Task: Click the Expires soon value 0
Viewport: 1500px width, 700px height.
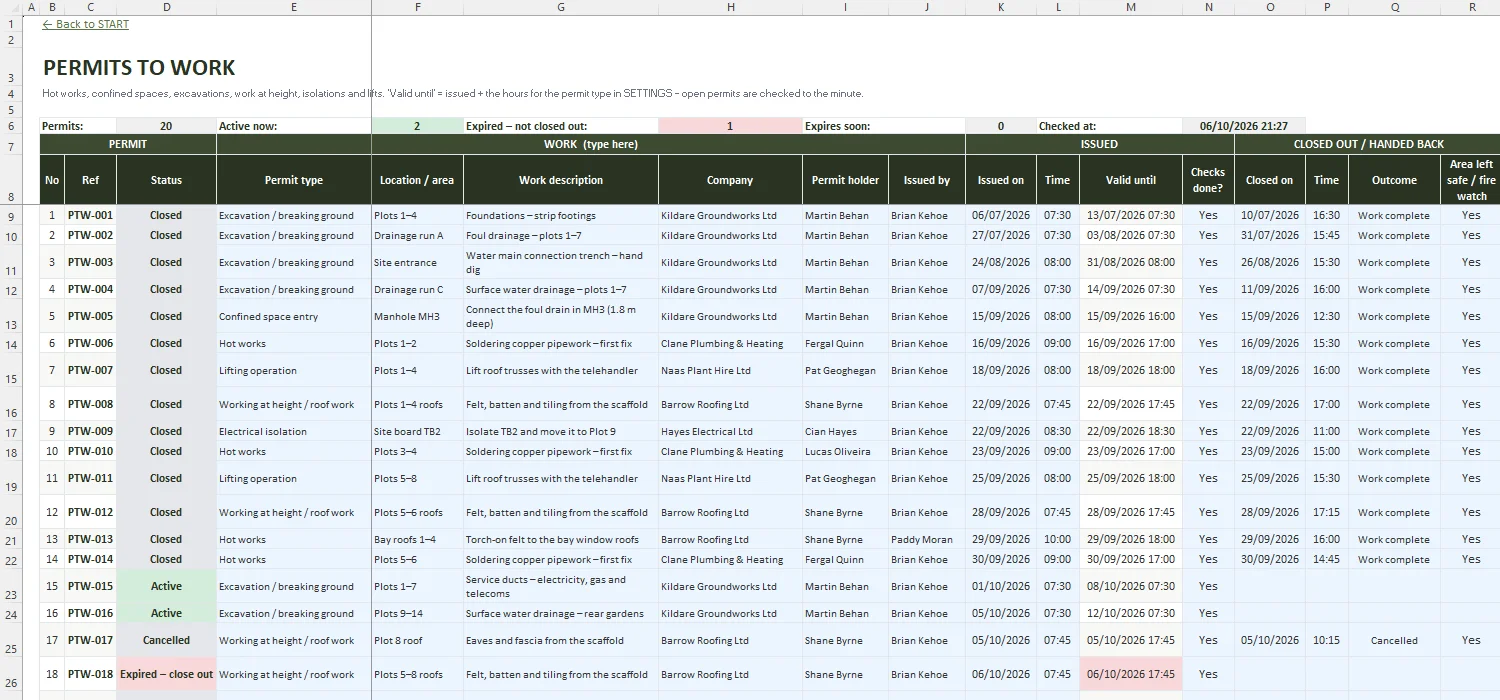Action: pos(1000,126)
